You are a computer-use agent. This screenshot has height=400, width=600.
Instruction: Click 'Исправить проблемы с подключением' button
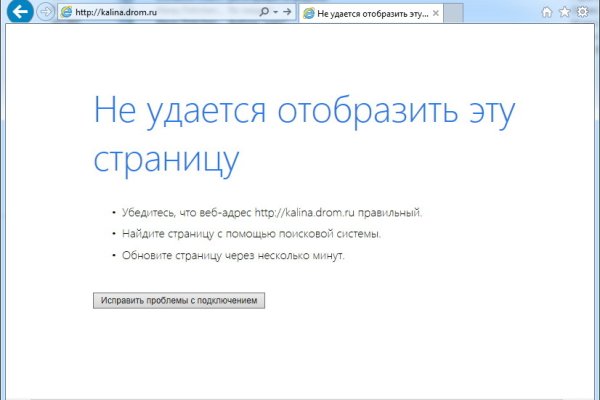[x=179, y=300]
